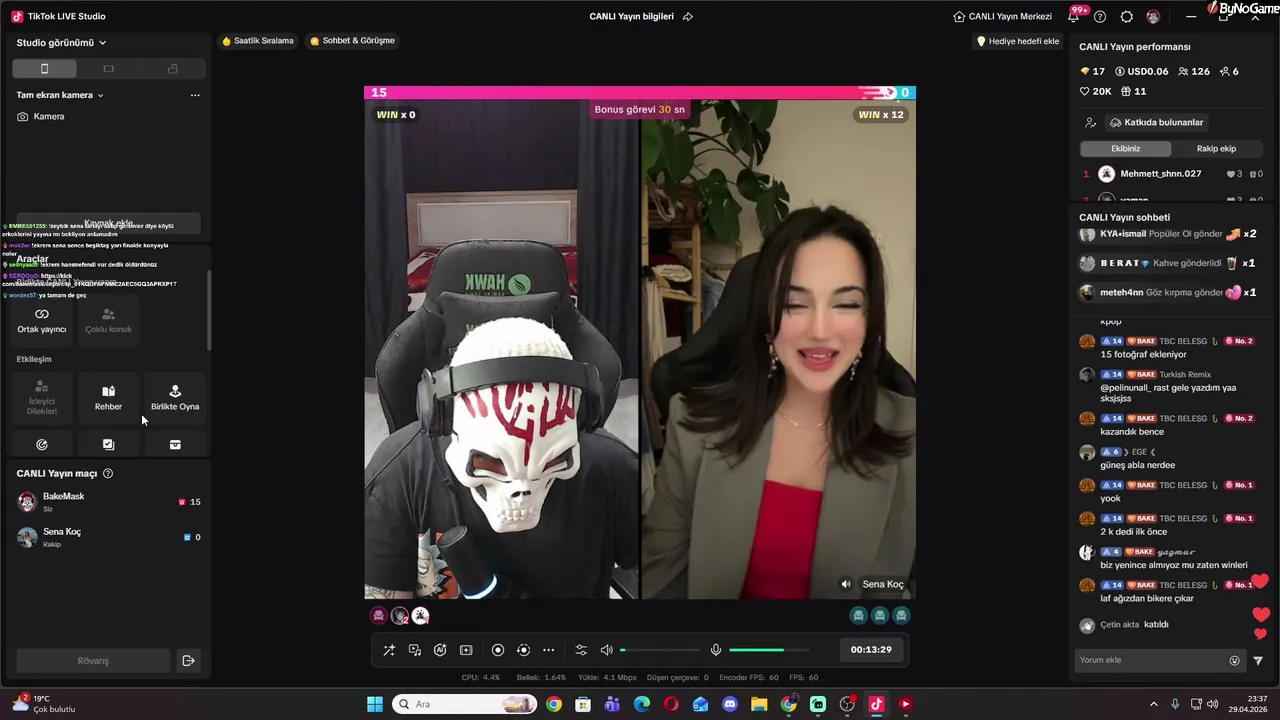
Task: Open the emoji picker in comment box
Action: click(x=1234, y=660)
